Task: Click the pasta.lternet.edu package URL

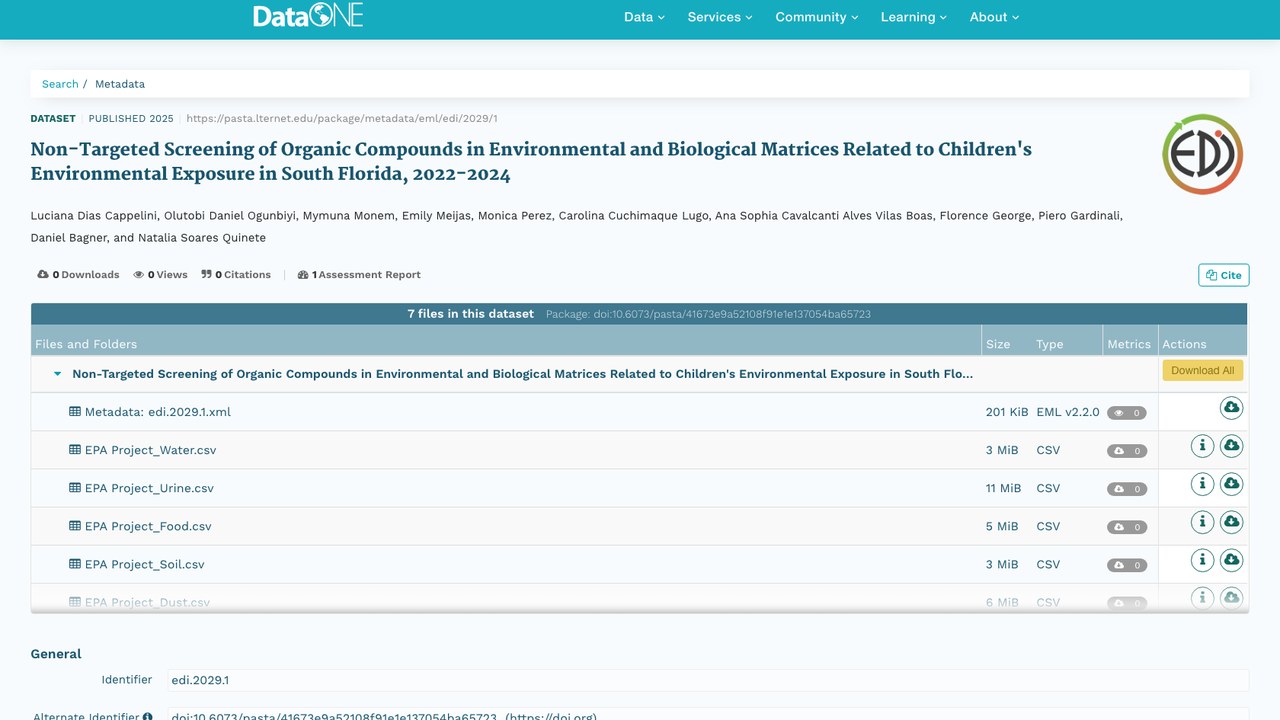Action: tap(342, 118)
